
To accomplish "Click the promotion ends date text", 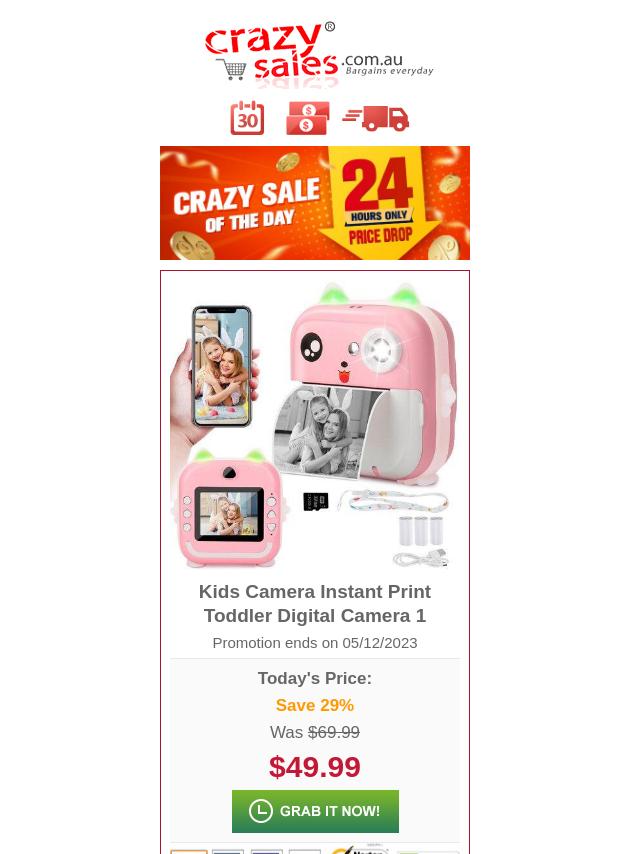I will click(315, 643).
